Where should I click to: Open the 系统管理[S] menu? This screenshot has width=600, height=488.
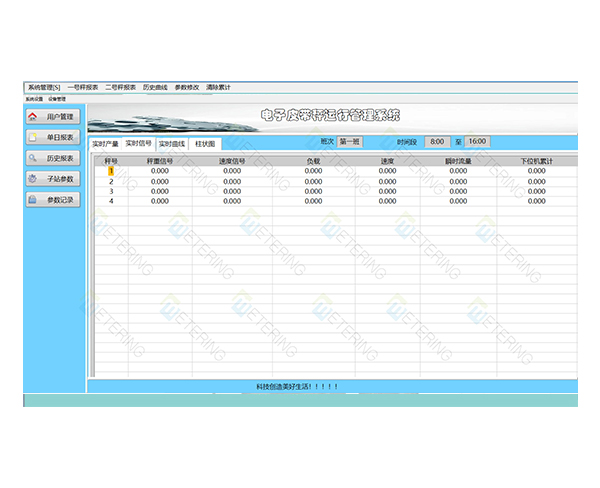click(44, 87)
